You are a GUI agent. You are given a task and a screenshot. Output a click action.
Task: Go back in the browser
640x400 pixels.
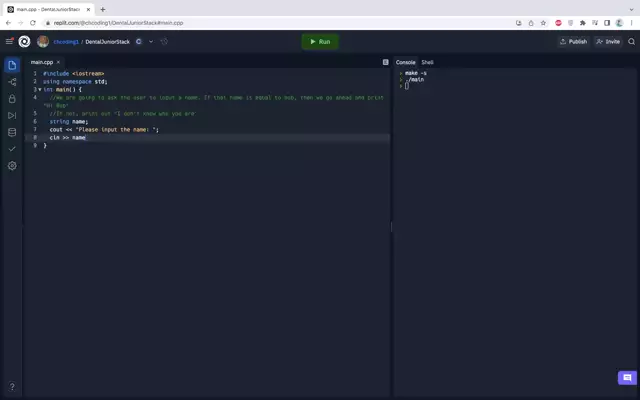9,23
